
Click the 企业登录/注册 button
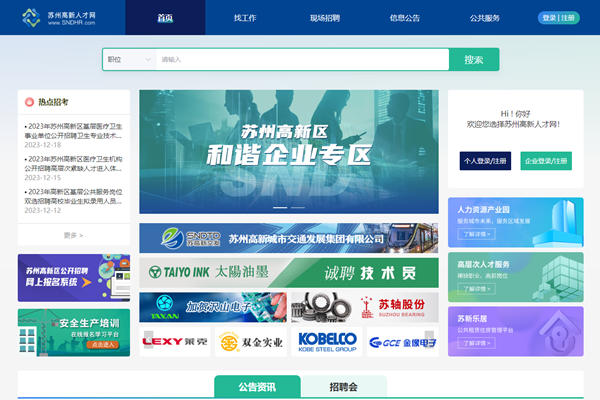tap(546, 161)
